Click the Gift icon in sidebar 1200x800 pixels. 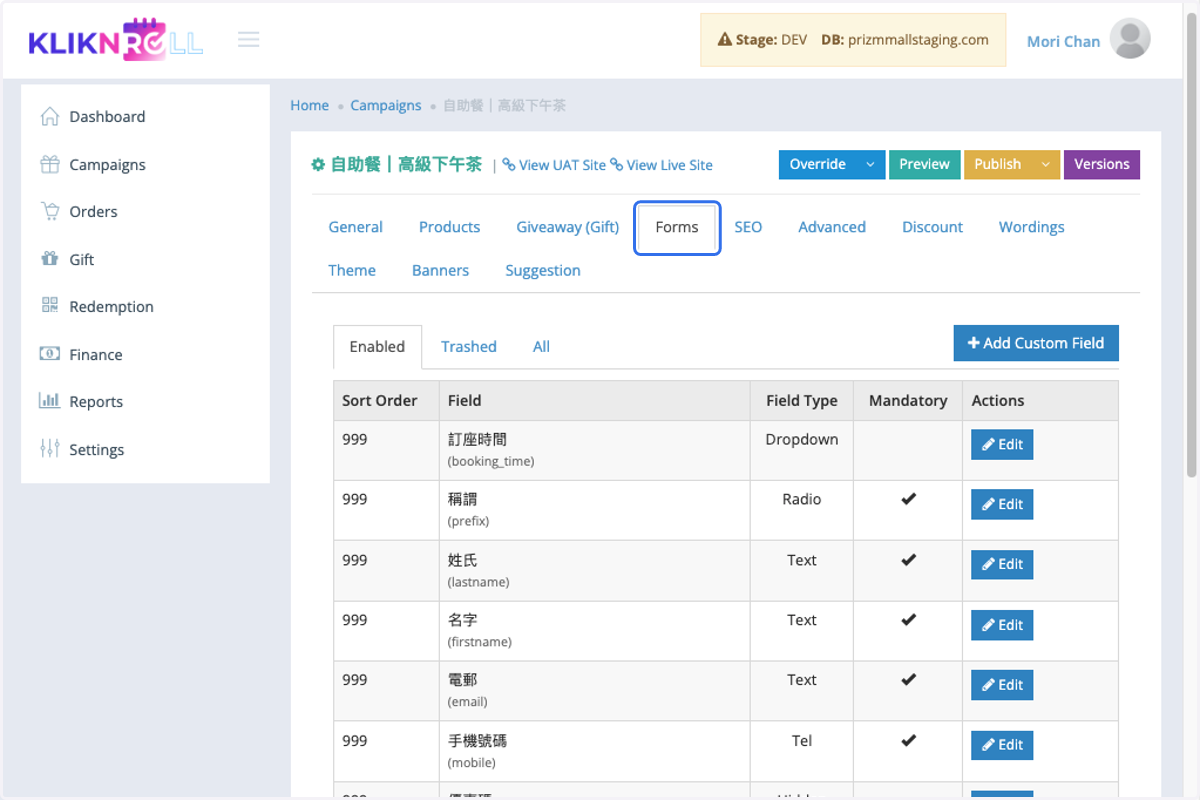pyautogui.click(x=49, y=259)
